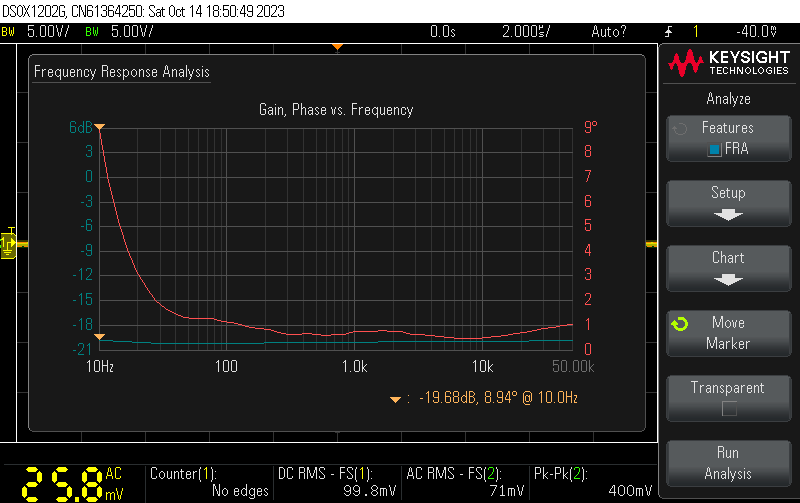Click the 9° phase axis label

[x=590, y=127]
